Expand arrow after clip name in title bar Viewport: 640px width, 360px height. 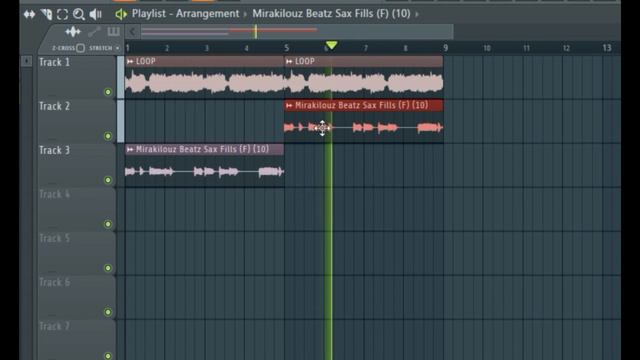point(417,14)
